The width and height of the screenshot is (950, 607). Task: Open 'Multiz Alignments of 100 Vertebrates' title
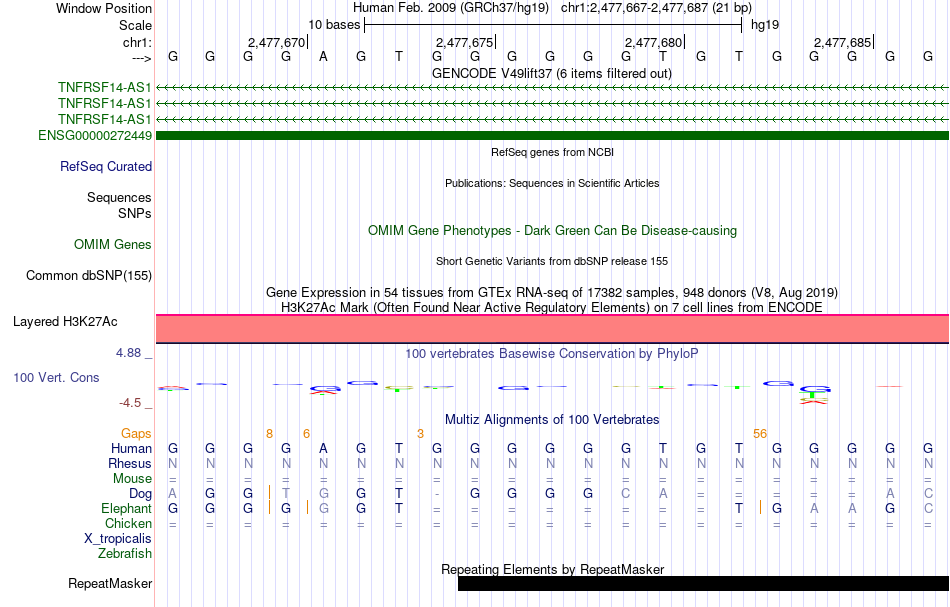[552, 419]
